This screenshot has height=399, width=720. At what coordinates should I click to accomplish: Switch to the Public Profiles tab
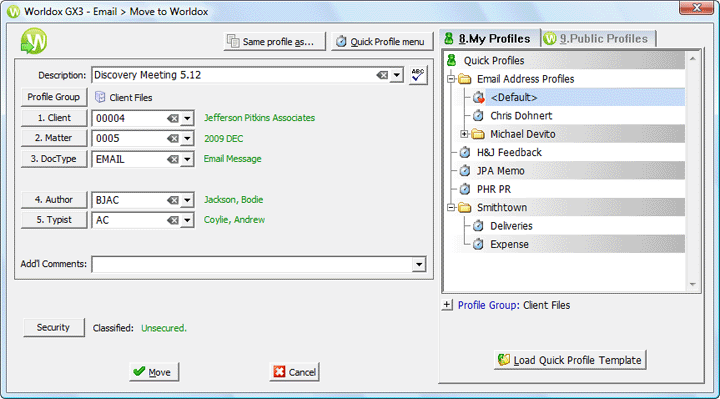(x=598, y=39)
